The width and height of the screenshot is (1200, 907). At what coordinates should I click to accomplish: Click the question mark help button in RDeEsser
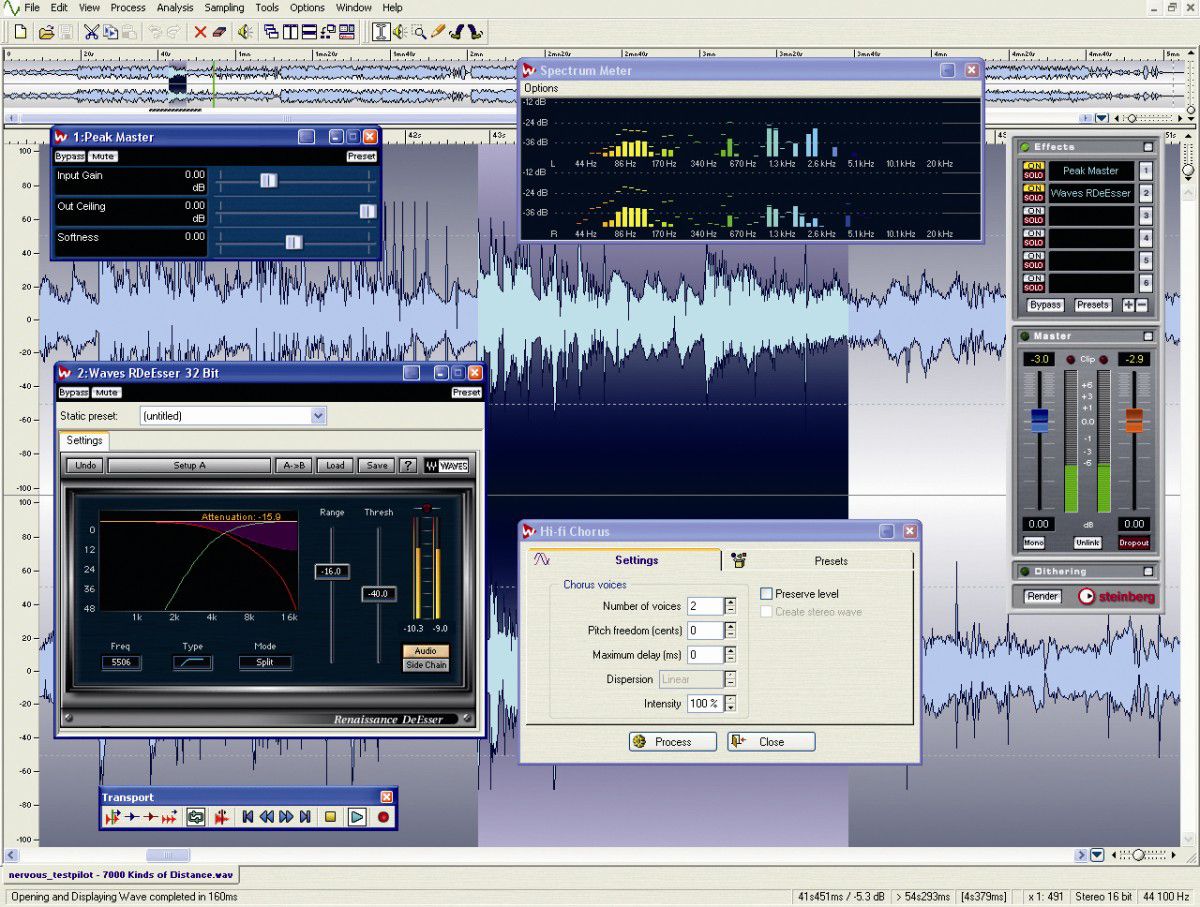[408, 465]
